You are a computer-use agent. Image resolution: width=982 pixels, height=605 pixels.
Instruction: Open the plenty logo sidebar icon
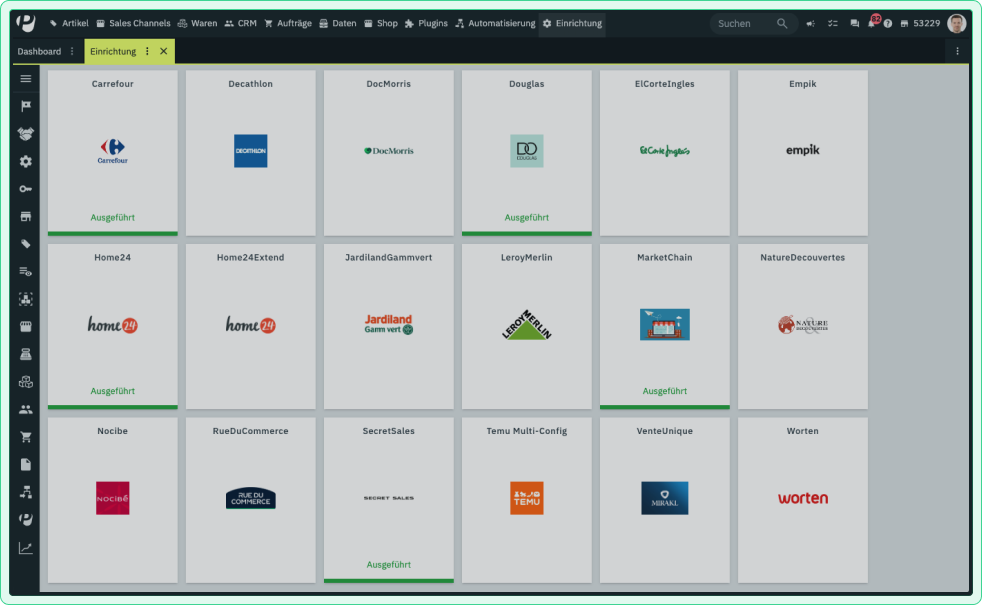click(x=26, y=519)
